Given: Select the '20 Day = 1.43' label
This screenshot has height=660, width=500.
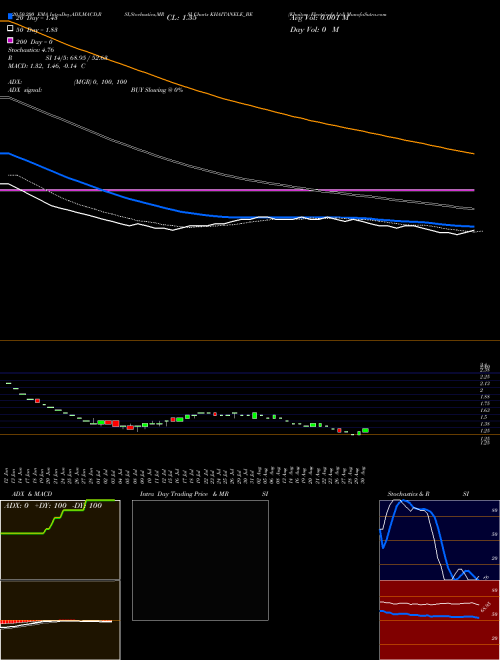Looking at the screenshot, I should (x=36, y=18).
